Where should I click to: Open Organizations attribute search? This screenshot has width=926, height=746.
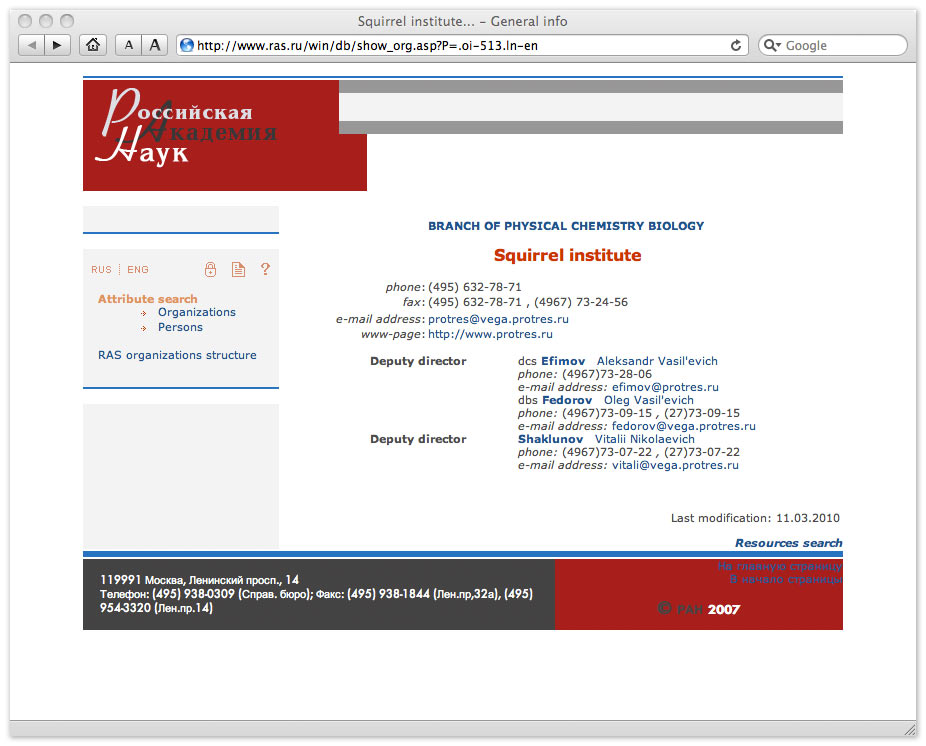[x=196, y=312]
